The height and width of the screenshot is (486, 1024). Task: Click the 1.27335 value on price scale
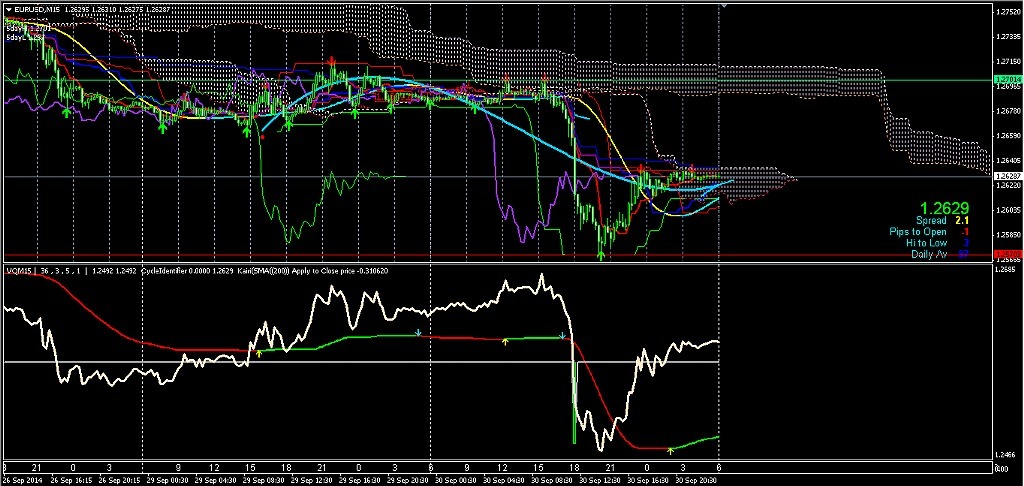[x=1010, y=37]
